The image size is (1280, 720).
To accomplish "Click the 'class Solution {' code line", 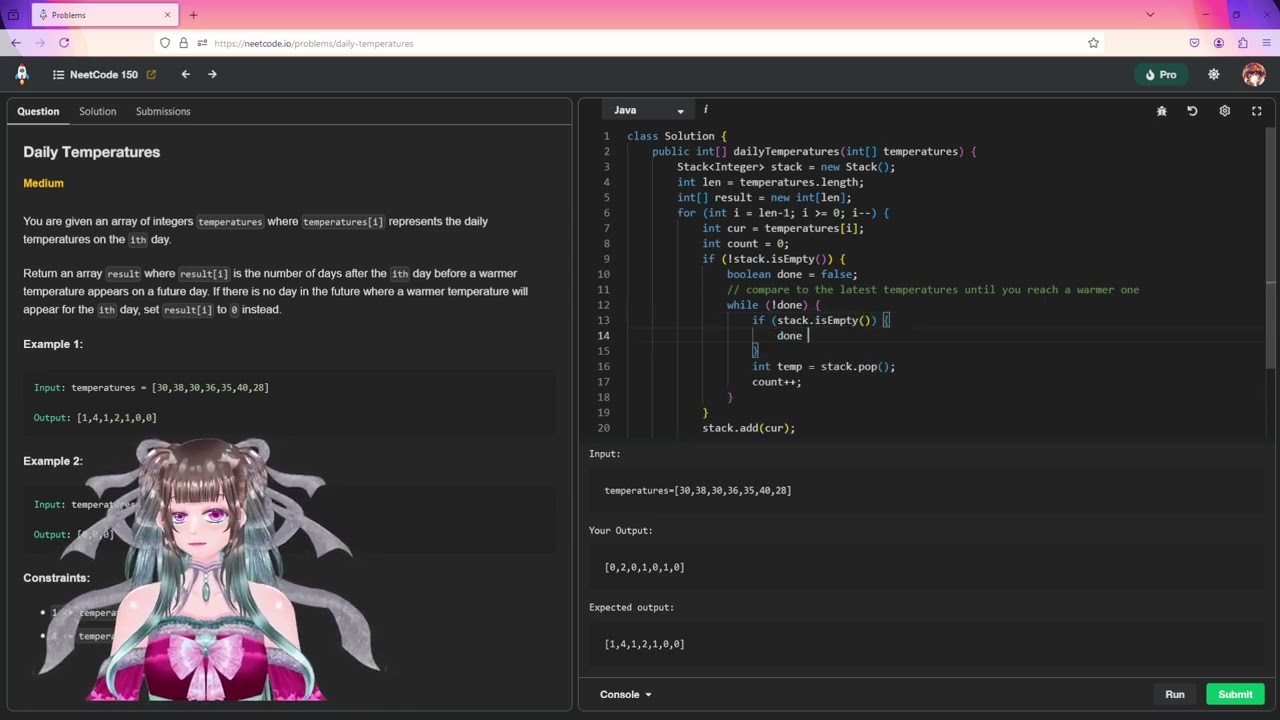I will click(677, 136).
